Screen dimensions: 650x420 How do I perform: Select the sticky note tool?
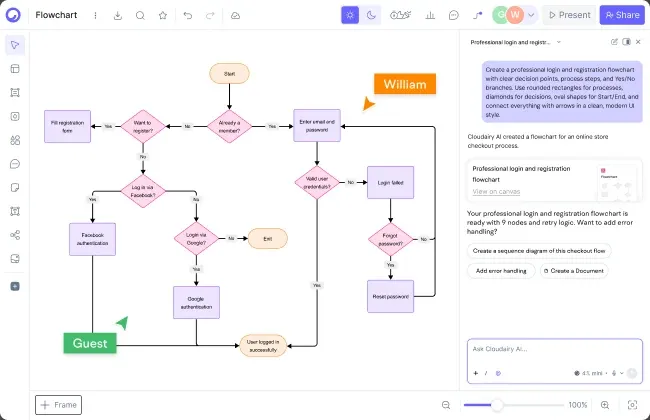click(x=15, y=187)
